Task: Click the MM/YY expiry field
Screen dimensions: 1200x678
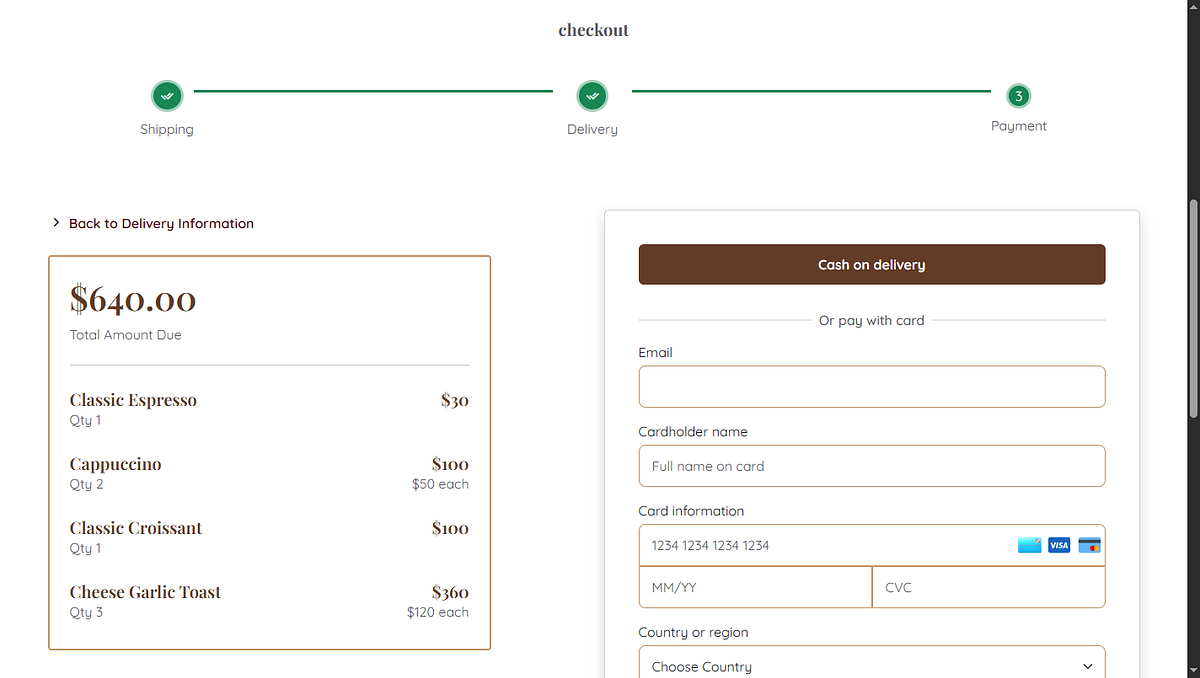Action: click(755, 587)
